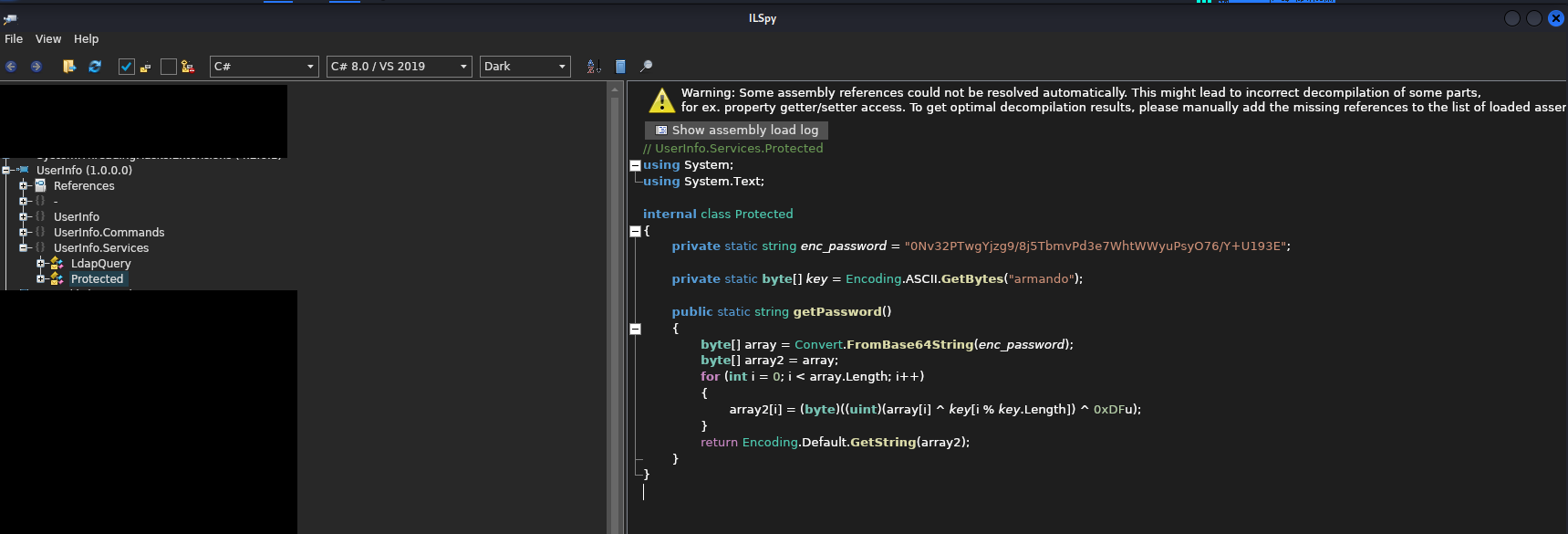1568x534 pixels.
Task: Click the '-' namespace braces icon
Action: [40, 201]
